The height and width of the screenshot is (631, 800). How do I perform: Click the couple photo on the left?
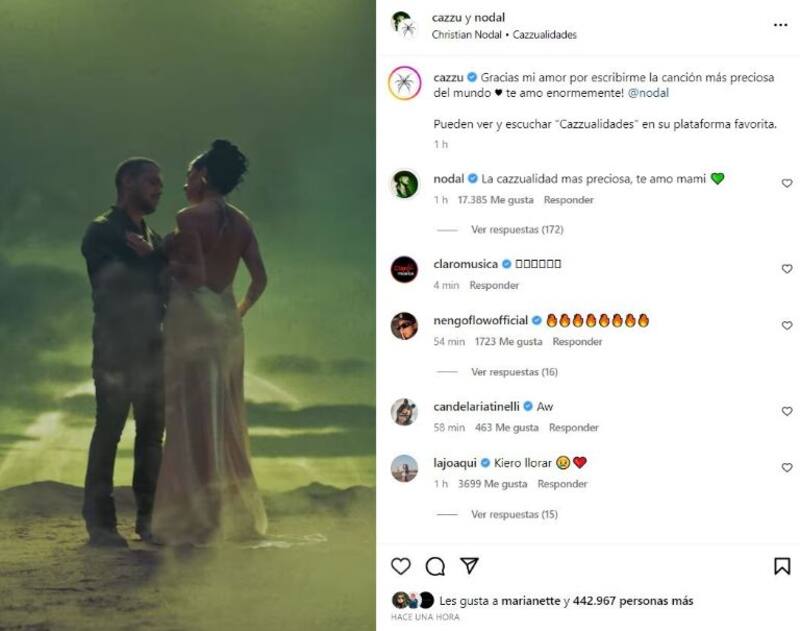click(x=188, y=315)
